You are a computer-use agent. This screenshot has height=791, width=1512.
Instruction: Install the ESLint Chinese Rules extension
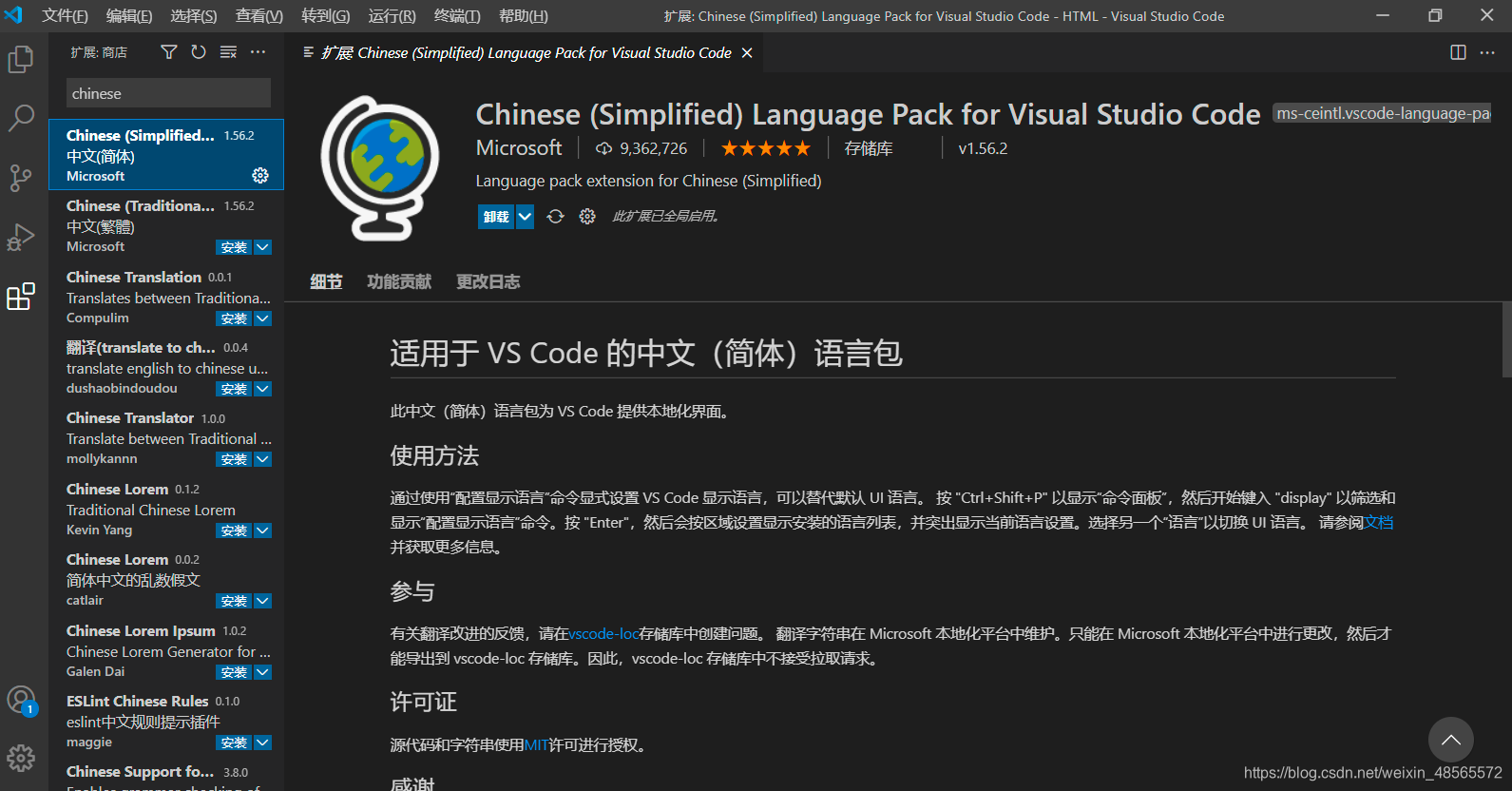click(x=234, y=743)
